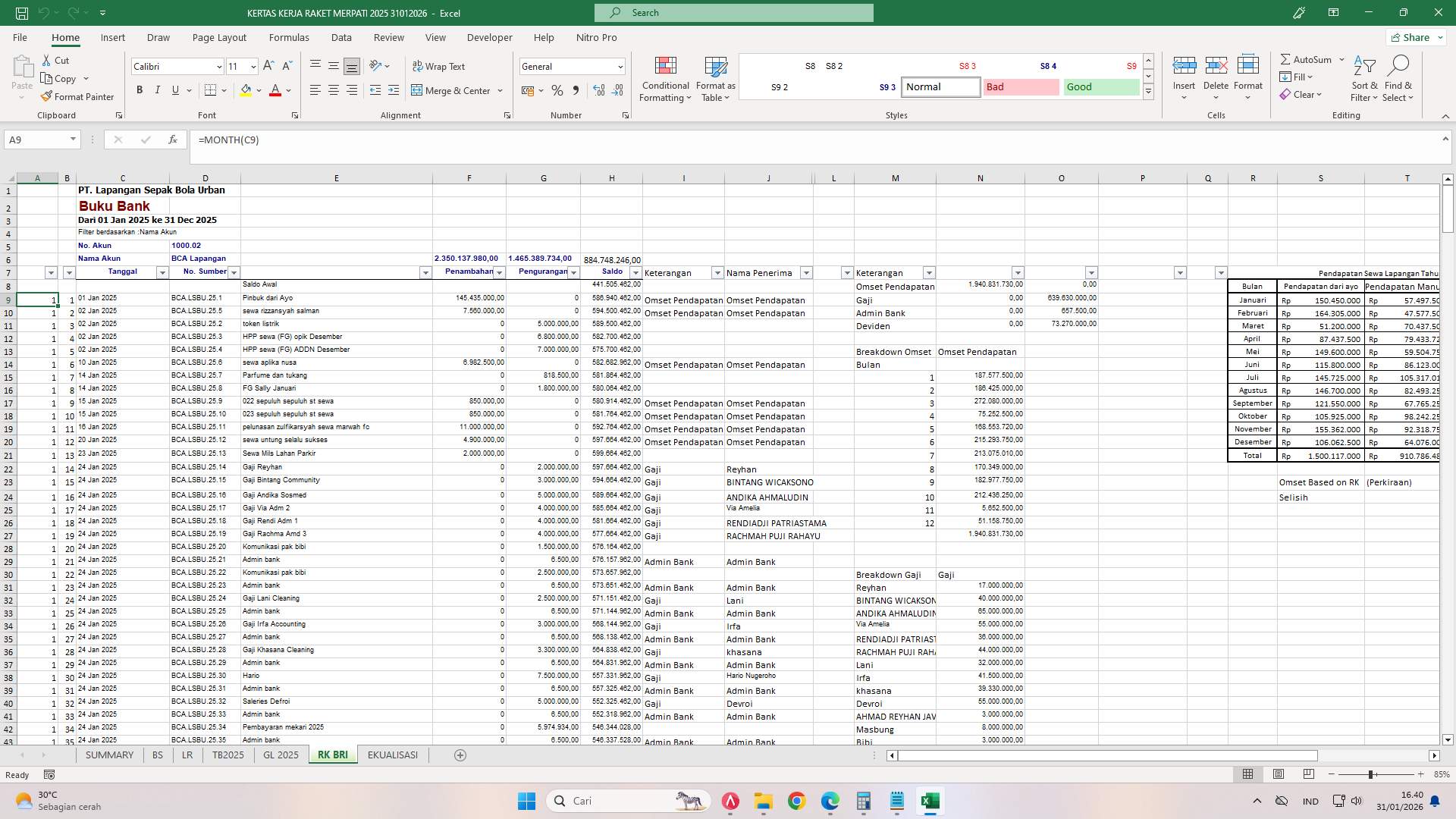Viewport: 1456px width, 819px height.
Task: Click Format as Table
Action: pyautogui.click(x=714, y=79)
